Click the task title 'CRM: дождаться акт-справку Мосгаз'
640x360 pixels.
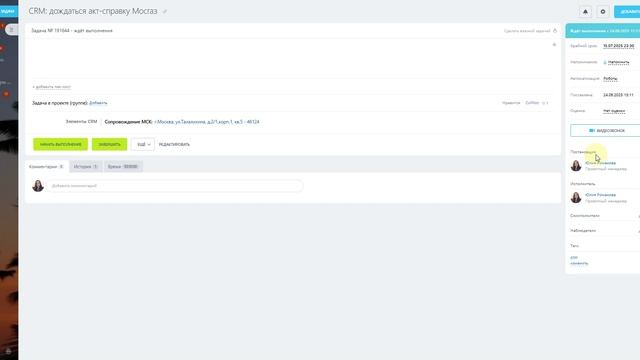(93, 11)
